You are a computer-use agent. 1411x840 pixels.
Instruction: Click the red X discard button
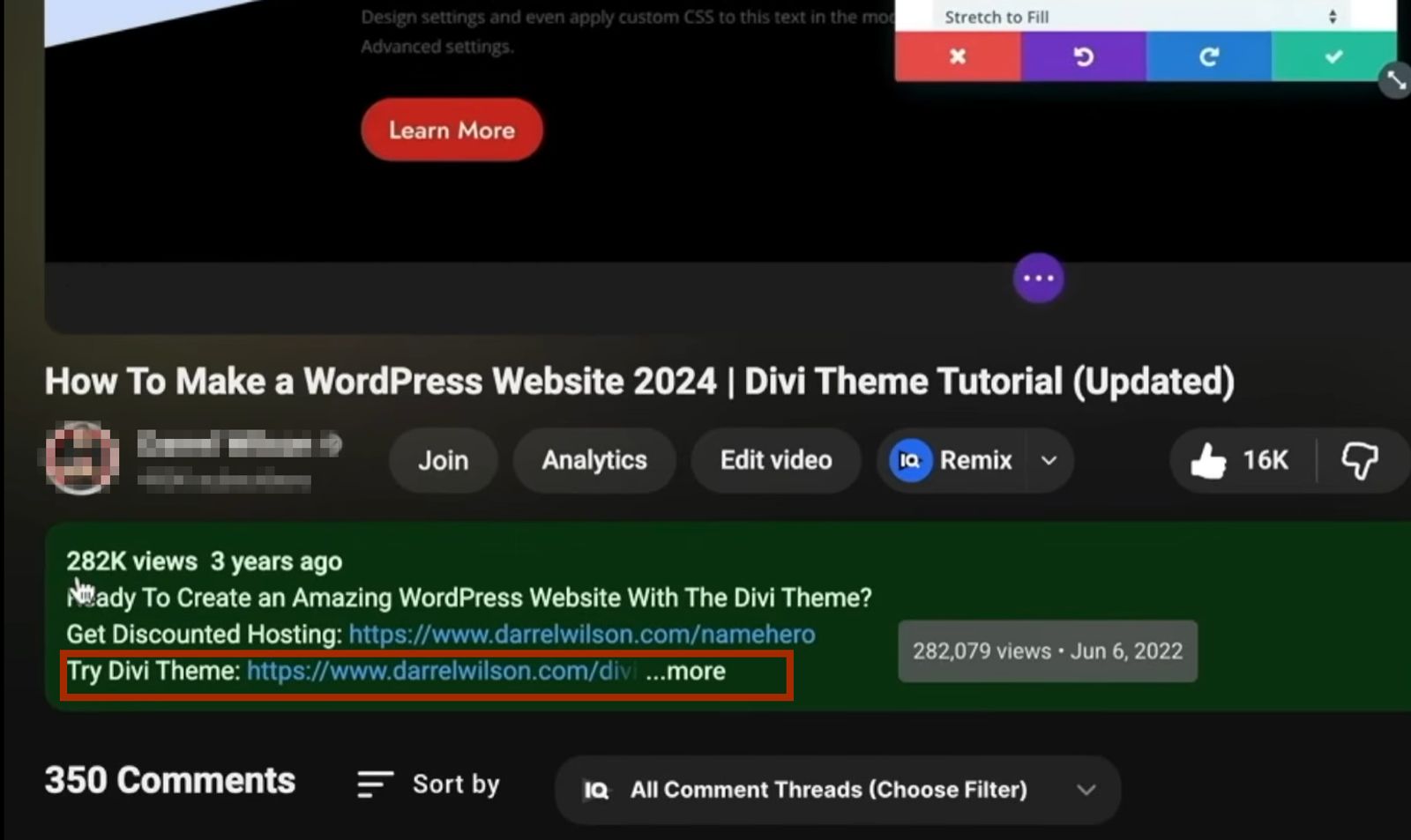[x=958, y=56]
